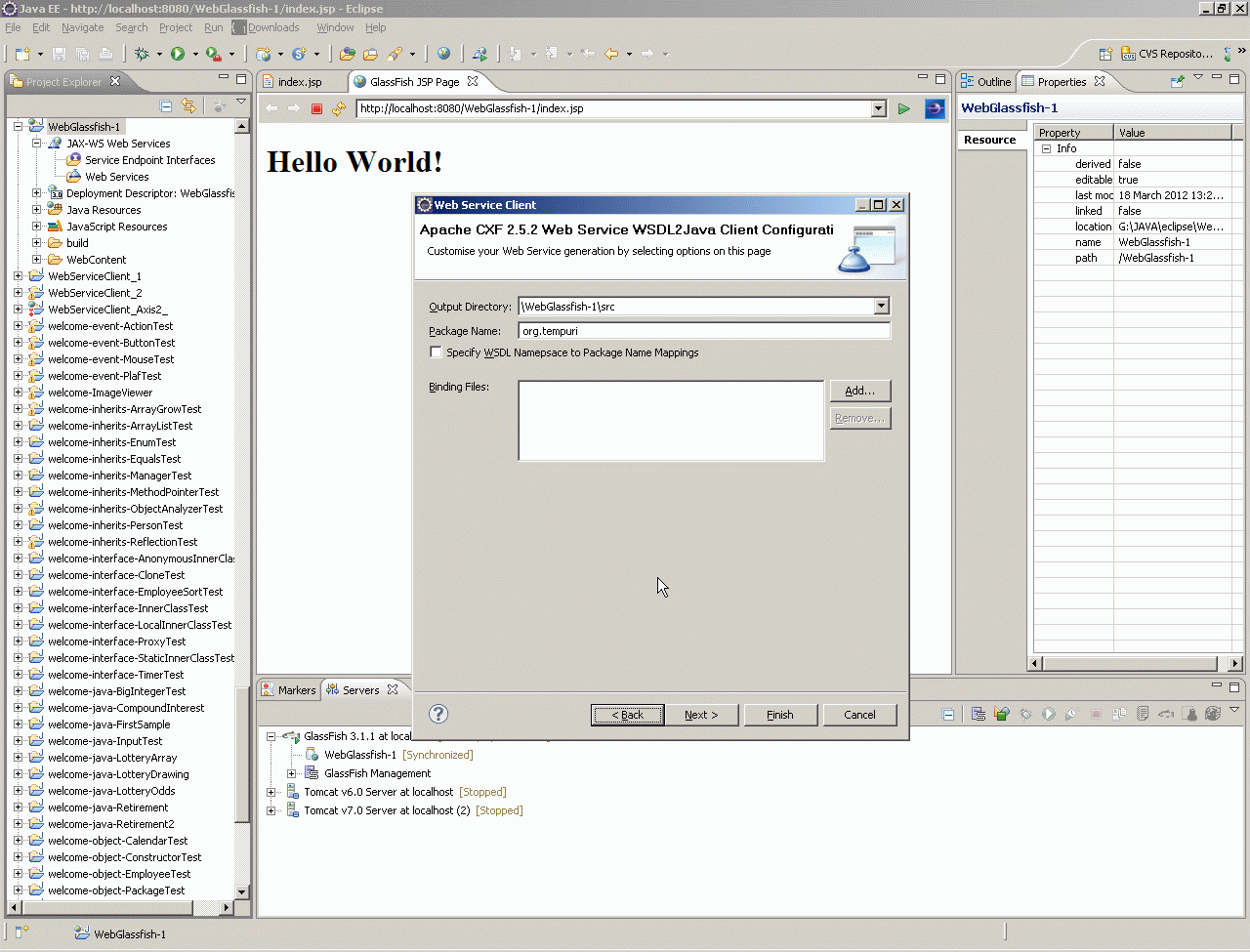Click the Open Perspective icon

pyautogui.click(x=1105, y=54)
